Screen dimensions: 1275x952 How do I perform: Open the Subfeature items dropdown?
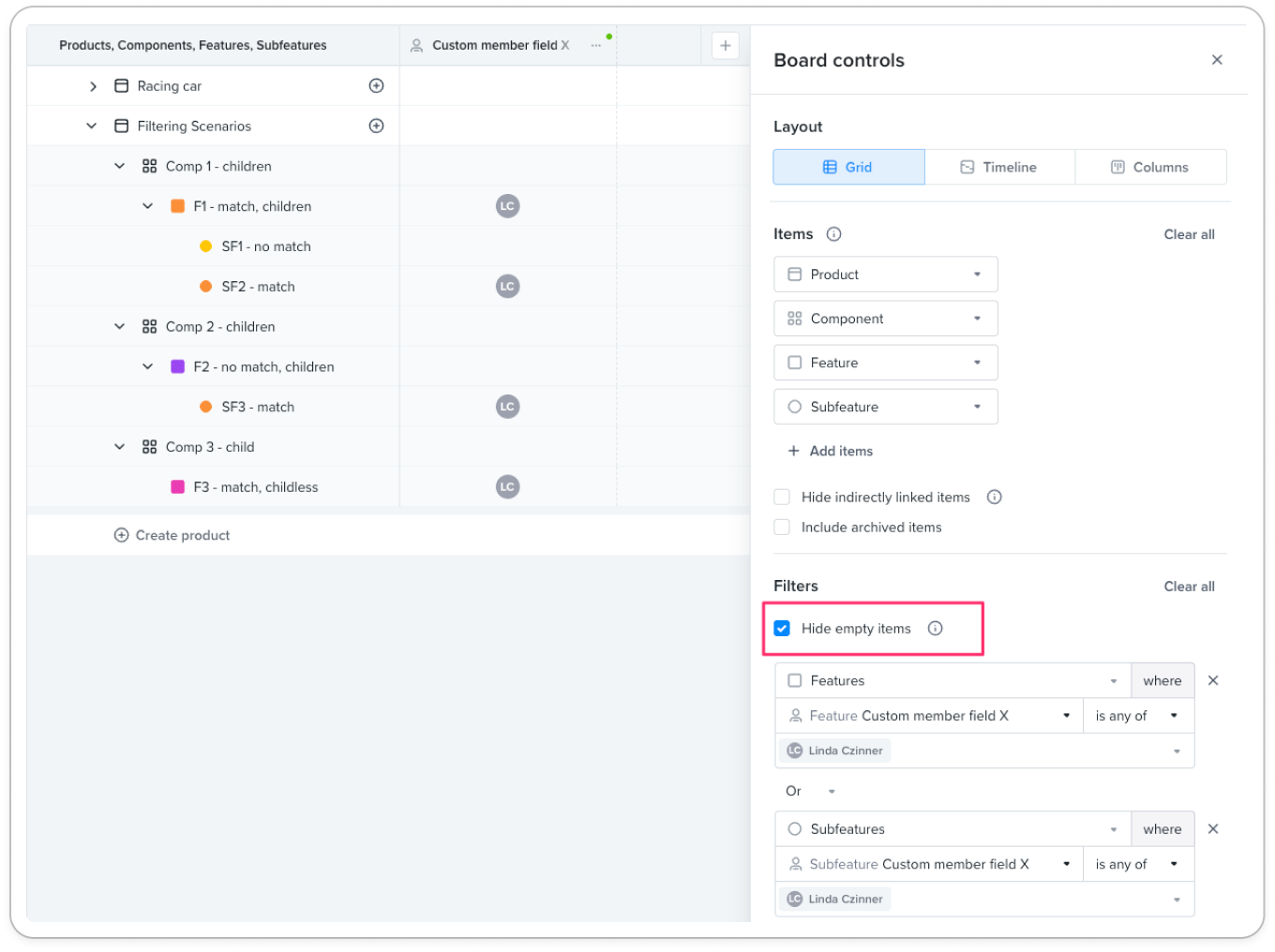point(885,407)
